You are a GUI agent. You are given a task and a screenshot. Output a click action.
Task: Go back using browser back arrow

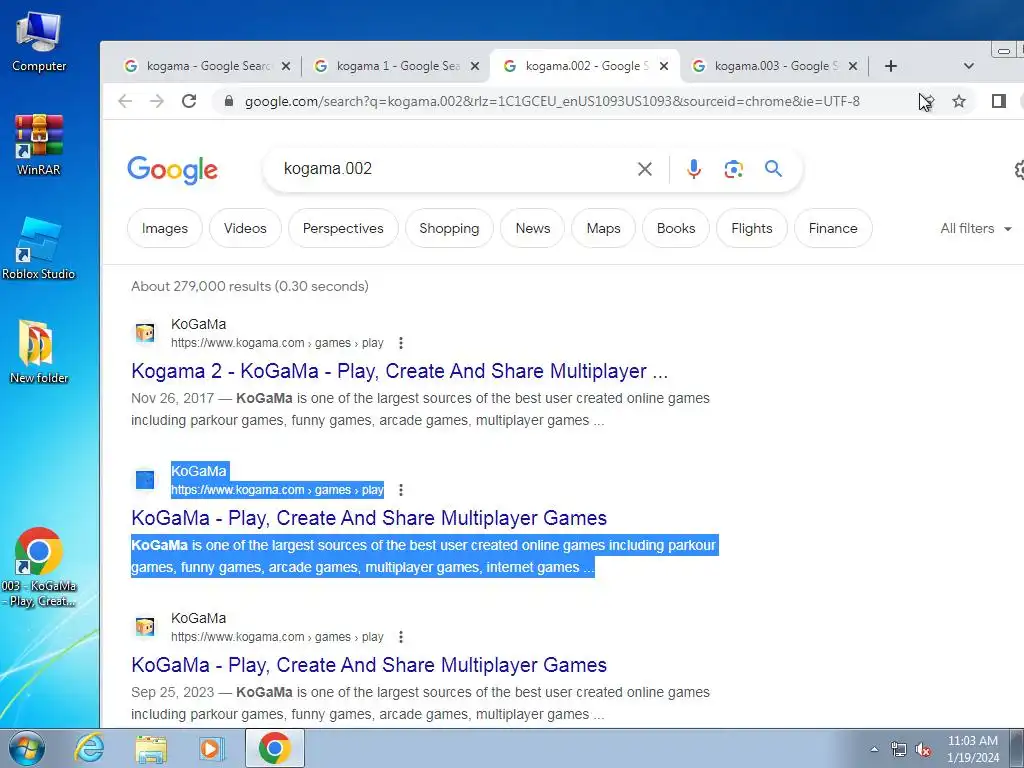[125, 101]
